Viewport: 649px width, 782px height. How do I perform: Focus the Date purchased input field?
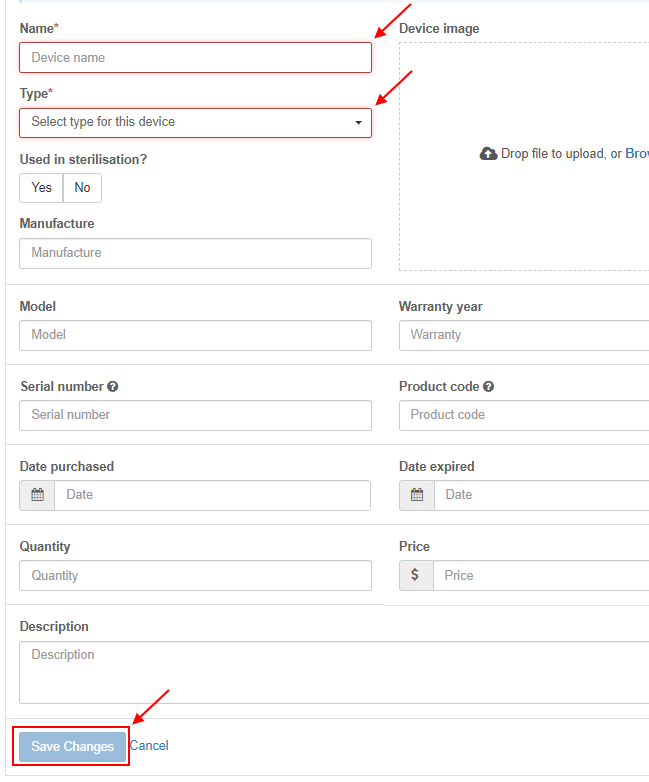click(213, 495)
